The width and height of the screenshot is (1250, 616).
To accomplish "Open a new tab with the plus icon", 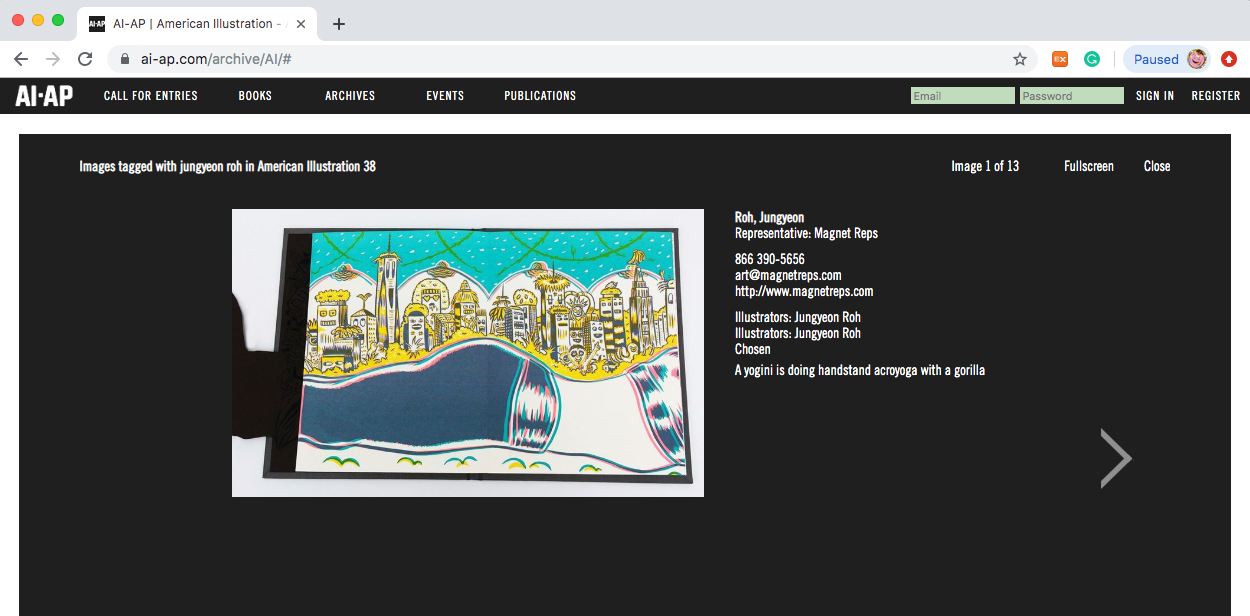I will click(339, 24).
